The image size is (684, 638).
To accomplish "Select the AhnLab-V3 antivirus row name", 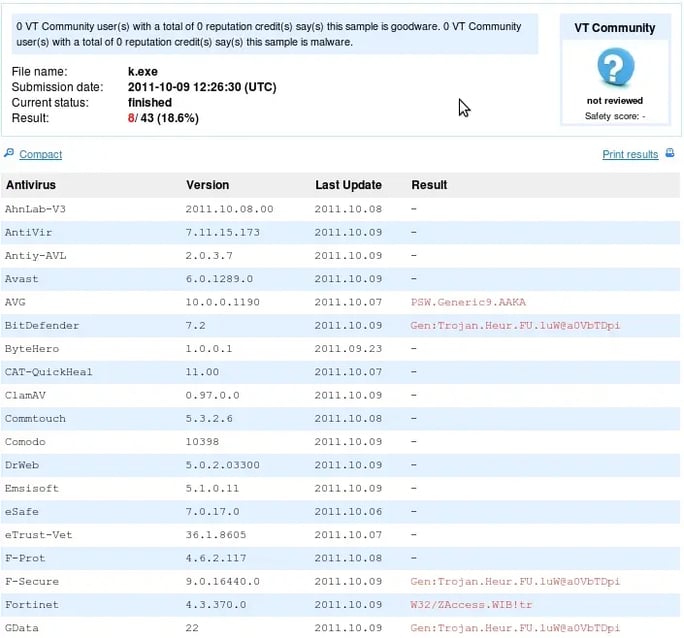I will (x=35, y=209).
